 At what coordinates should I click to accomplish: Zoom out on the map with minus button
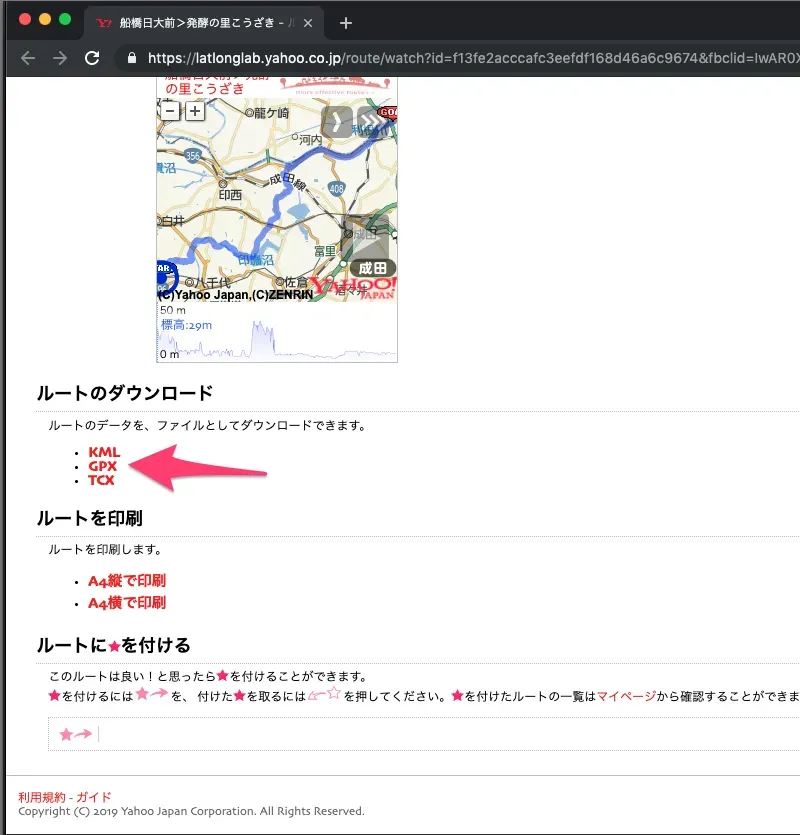[171, 112]
